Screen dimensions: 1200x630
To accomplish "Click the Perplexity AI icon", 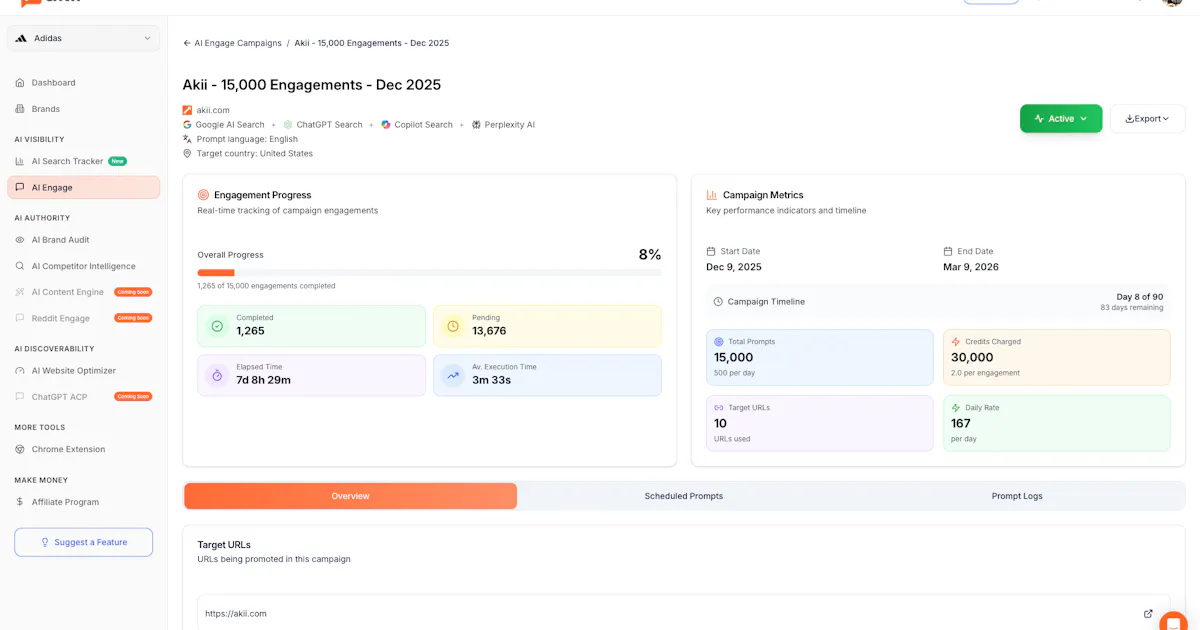I will tap(476, 125).
